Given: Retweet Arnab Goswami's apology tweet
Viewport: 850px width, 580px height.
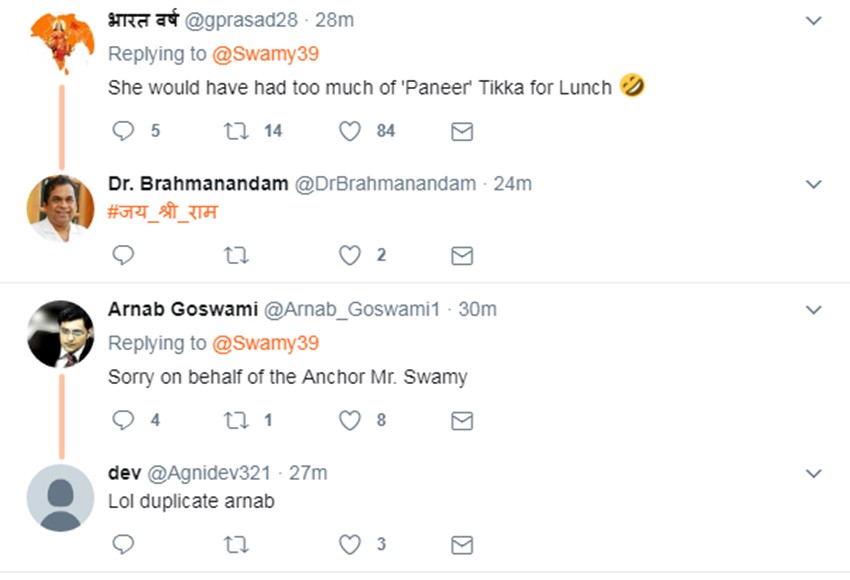Looking at the screenshot, I should click(x=236, y=421).
